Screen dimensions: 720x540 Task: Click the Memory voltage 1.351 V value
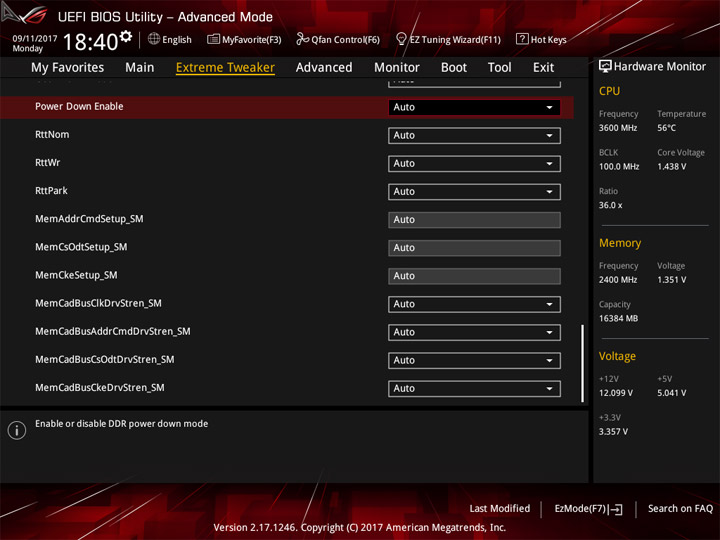pos(671,280)
